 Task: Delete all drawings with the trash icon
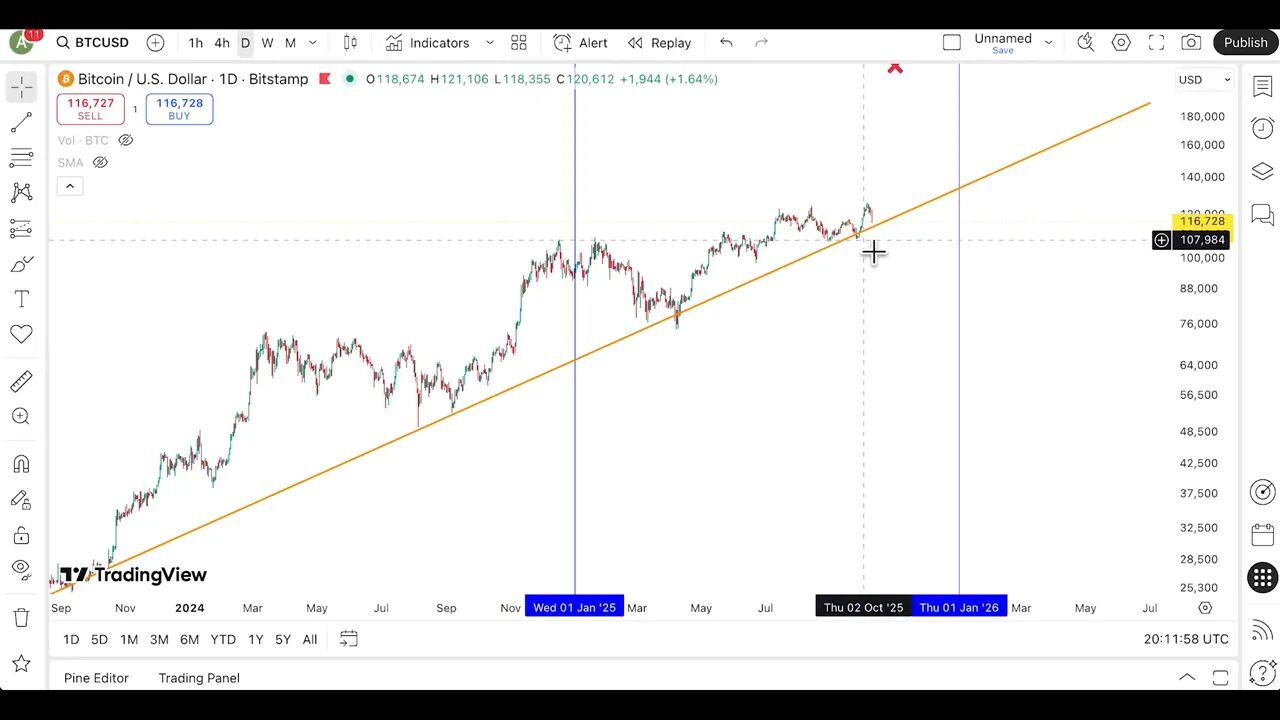point(21,621)
